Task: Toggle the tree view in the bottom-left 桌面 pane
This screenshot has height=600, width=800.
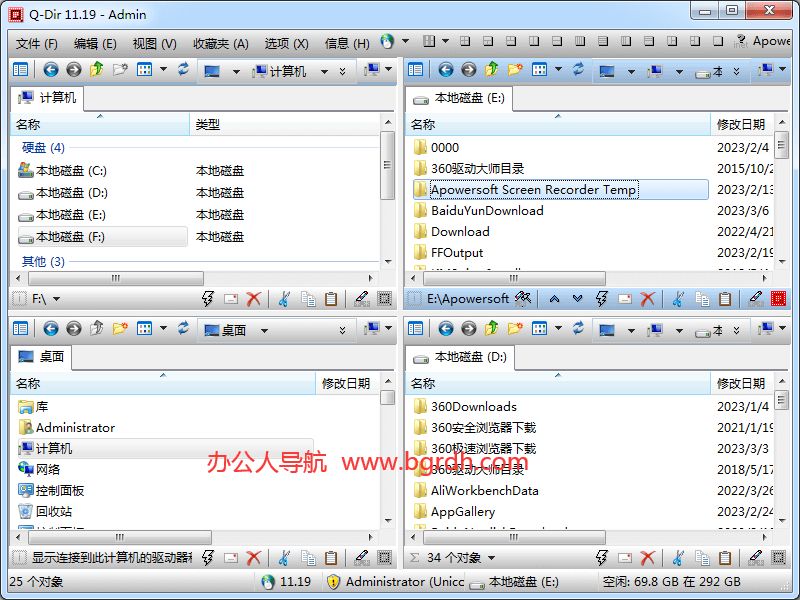Action: coord(20,328)
